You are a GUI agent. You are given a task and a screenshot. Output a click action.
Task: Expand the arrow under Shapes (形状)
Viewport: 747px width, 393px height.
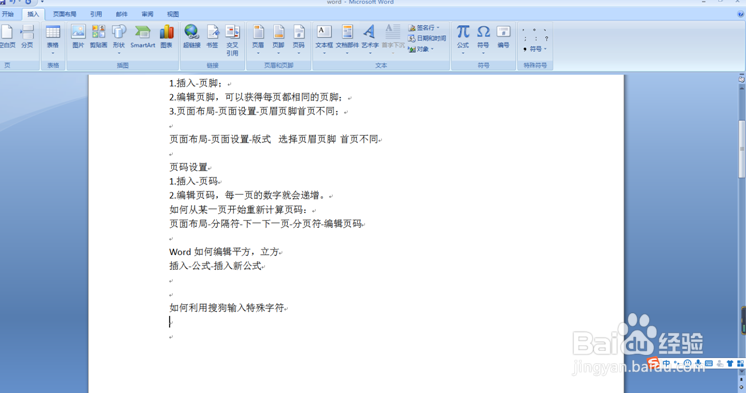pos(119,53)
